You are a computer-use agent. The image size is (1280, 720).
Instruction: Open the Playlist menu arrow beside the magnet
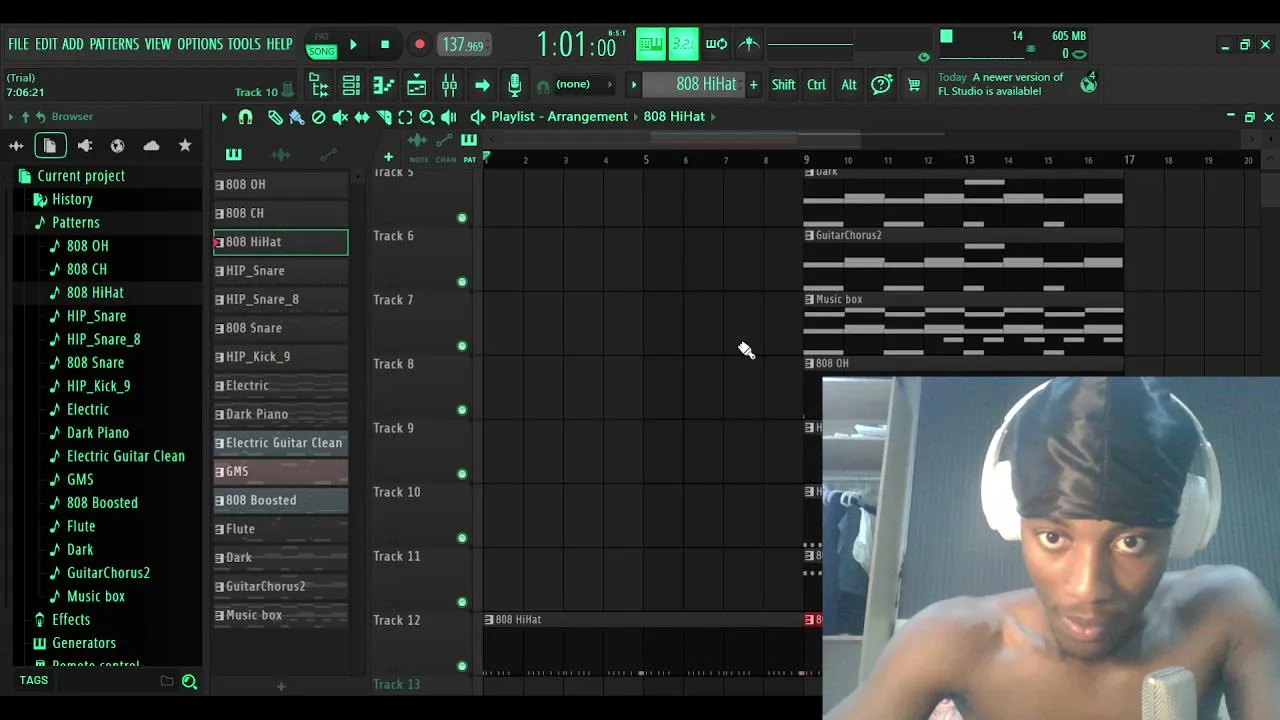[224, 117]
